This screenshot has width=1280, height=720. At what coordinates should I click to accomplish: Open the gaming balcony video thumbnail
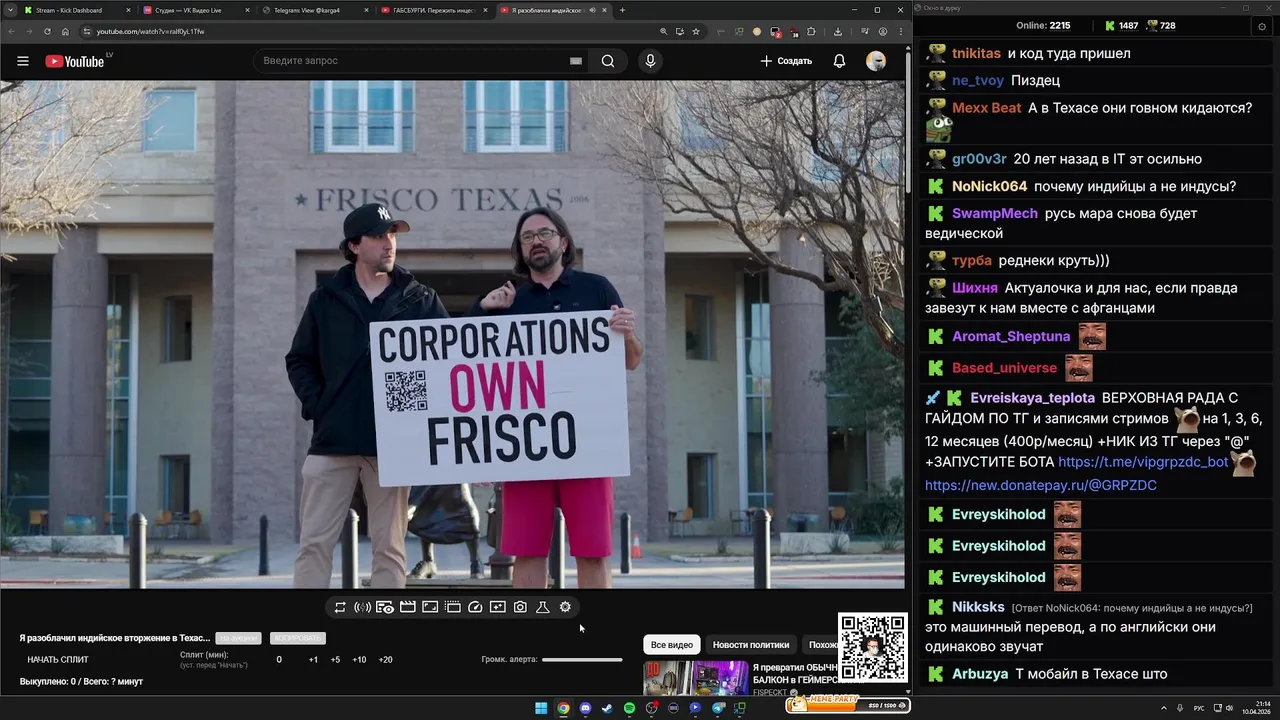696,679
